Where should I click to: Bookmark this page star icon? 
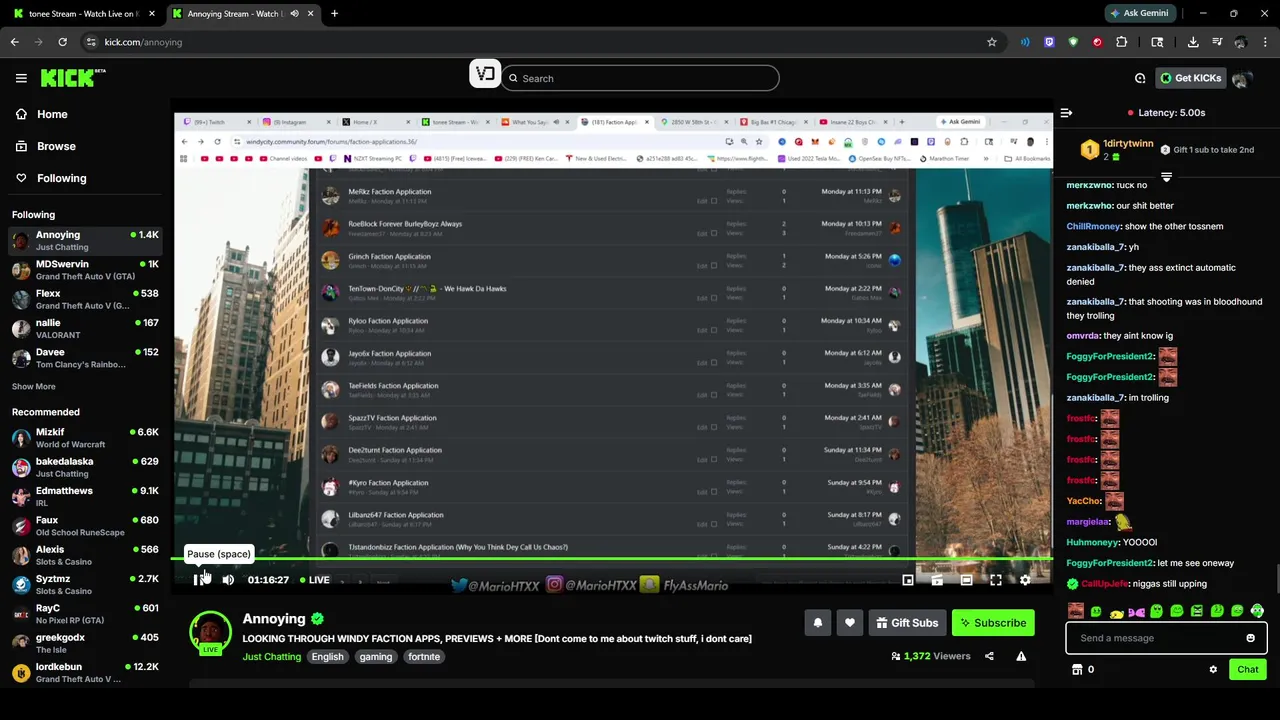(991, 42)
